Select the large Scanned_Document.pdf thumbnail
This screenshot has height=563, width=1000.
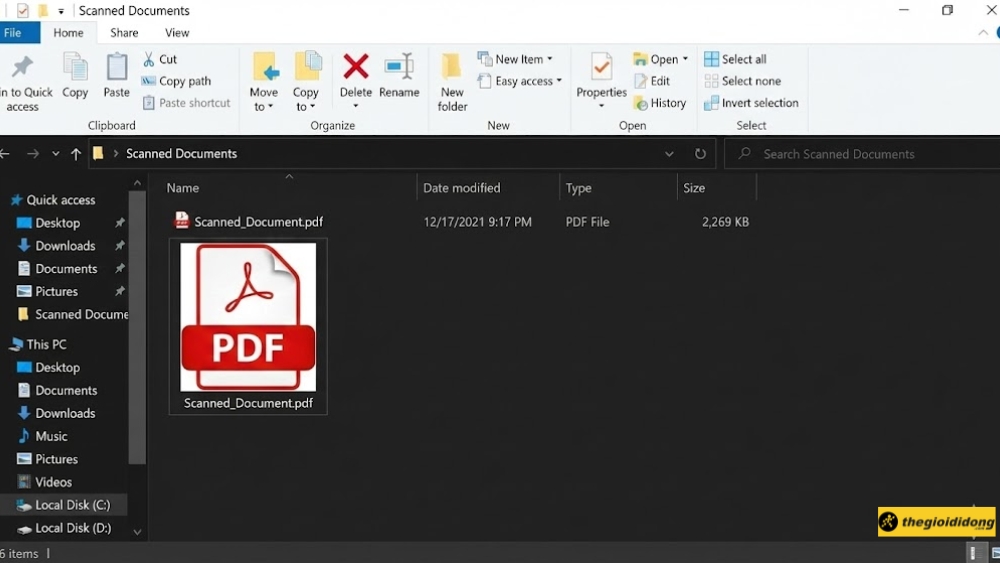pos(248,318)
